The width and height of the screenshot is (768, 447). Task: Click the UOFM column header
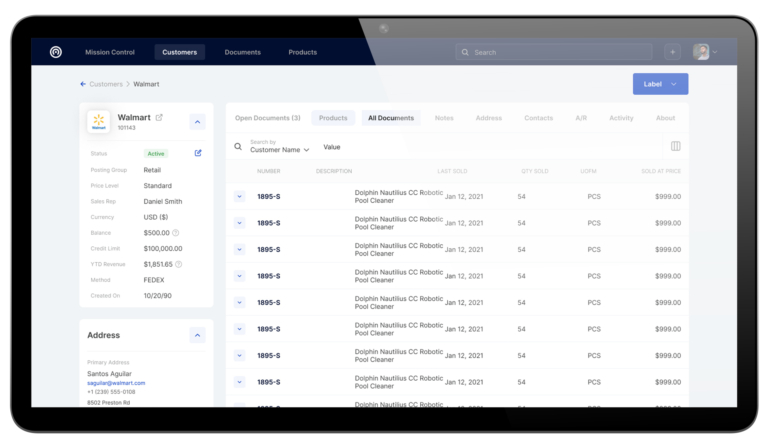pyautogui.click(x=588, y=171)
